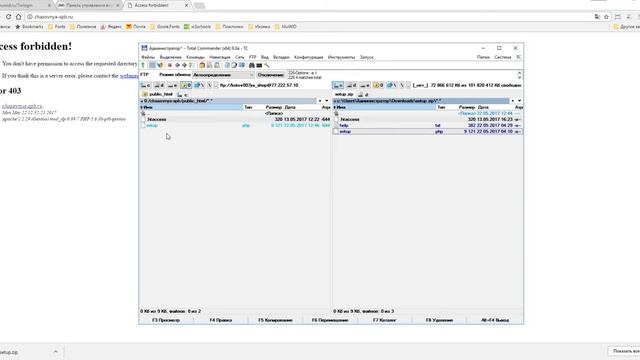
Task: Open the Файлы menu
Action: pos(148,57)
